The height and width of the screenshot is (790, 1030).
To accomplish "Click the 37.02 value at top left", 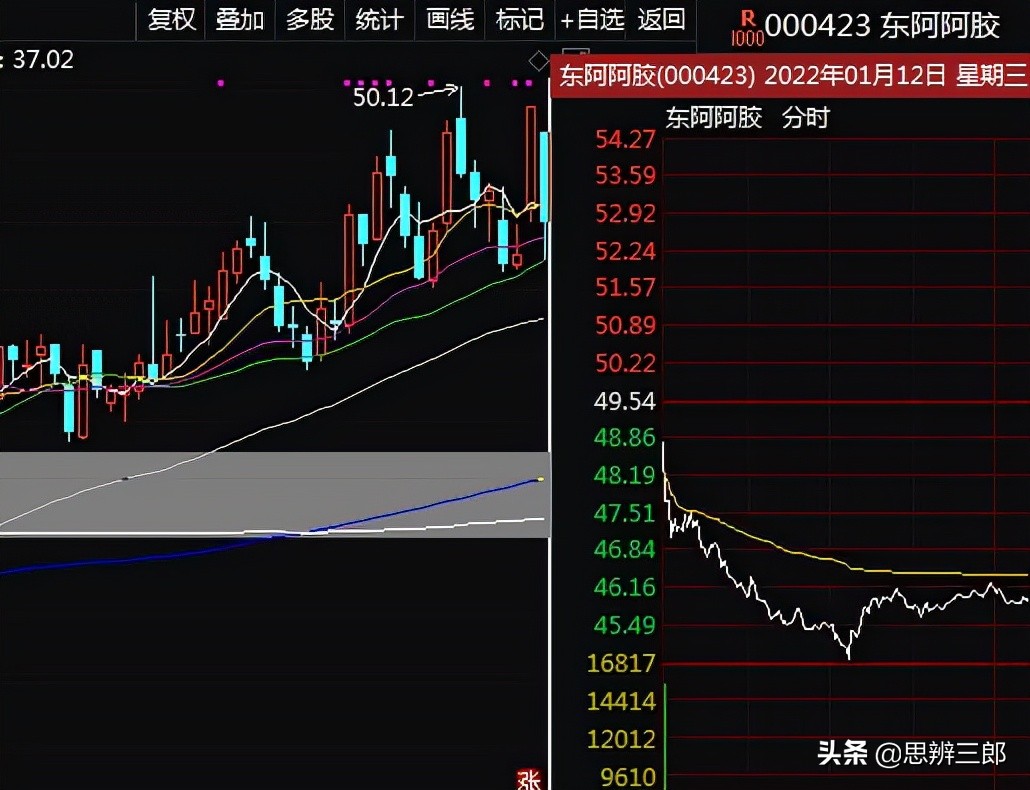I will (43, 60).
